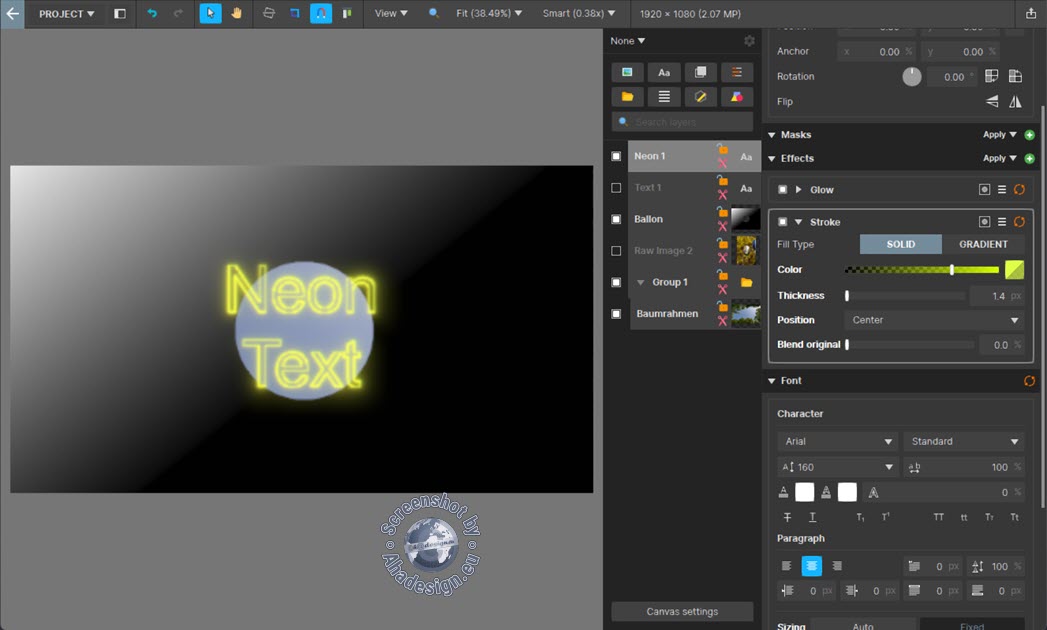The height and width of the screenshot is (630, 1047).
Task: Toggle visibility of Group 1
Action: (x=616, y=282)
